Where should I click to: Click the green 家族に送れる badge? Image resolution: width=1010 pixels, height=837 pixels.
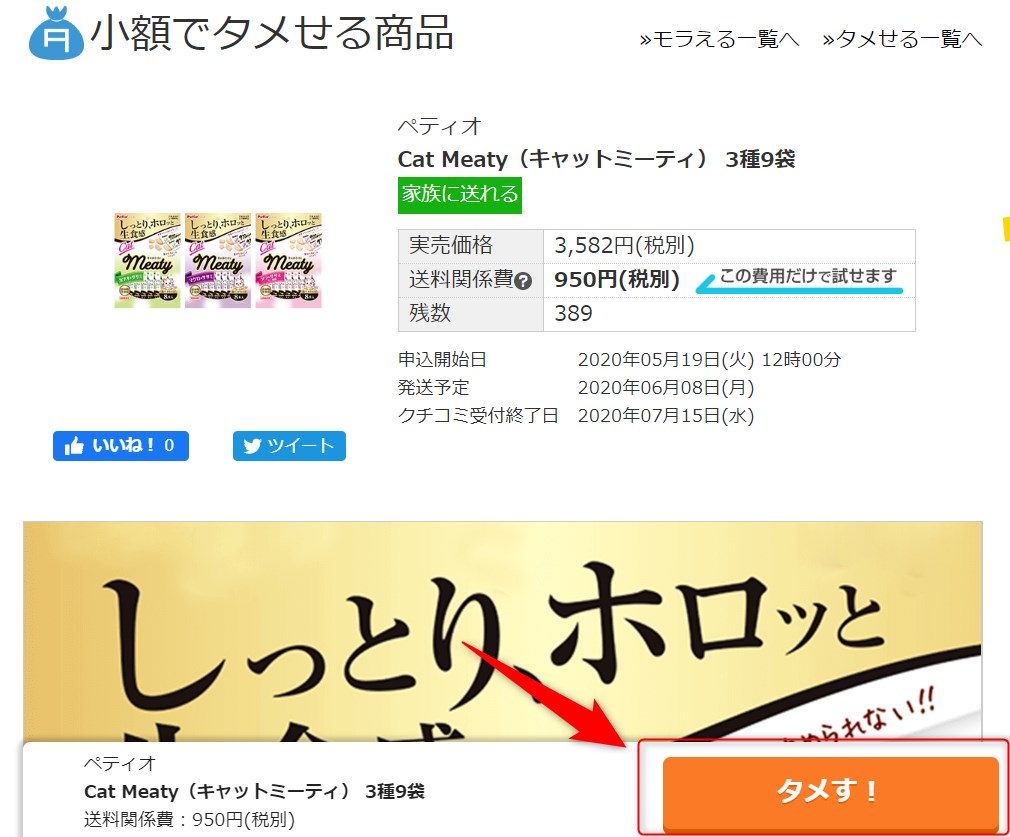tap(460, 195)
